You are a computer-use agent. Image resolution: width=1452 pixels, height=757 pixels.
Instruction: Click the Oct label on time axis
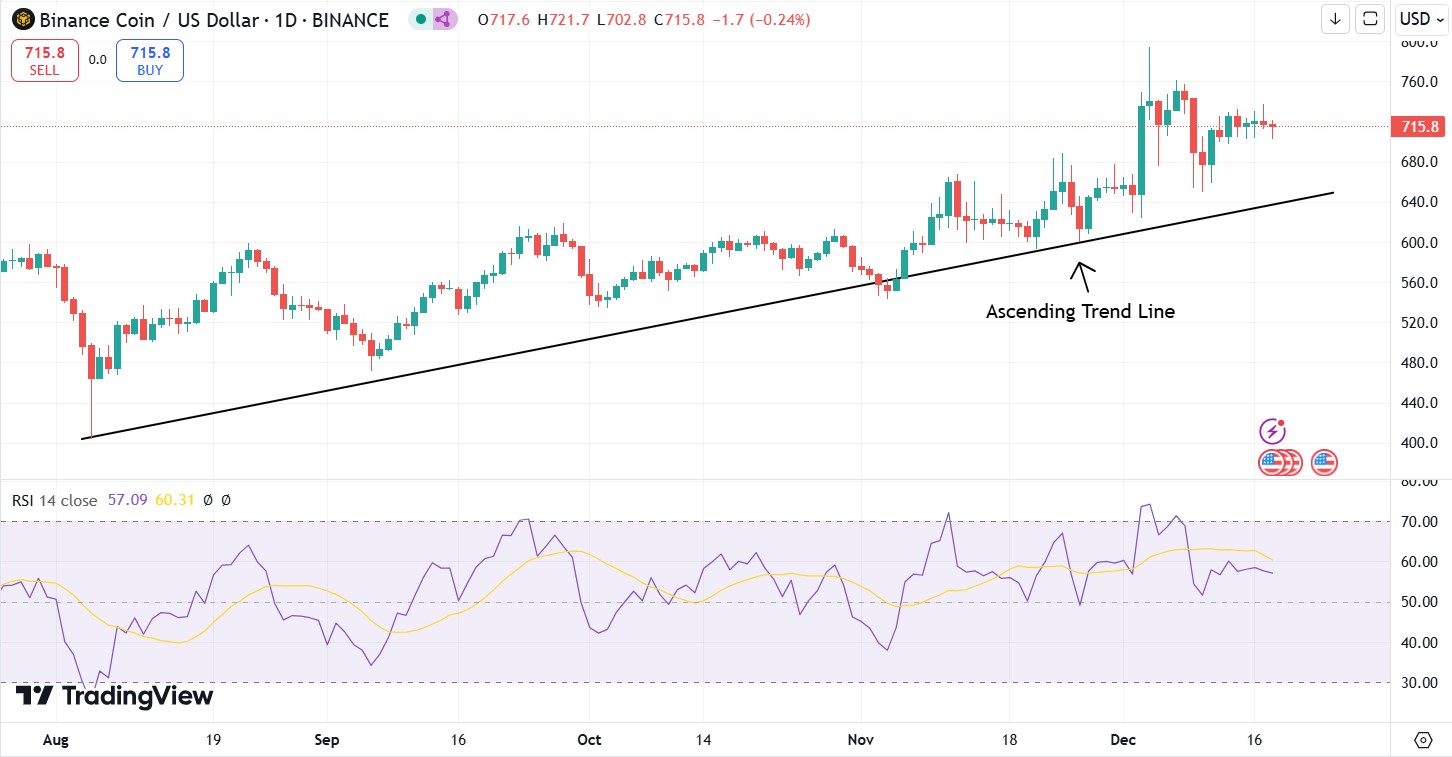pyautogui.click(x=589, y=740)
